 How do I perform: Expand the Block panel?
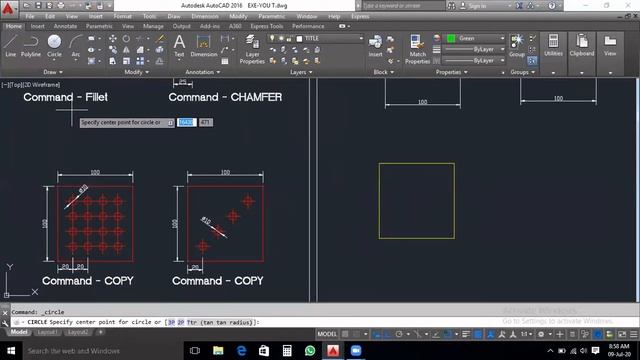pos(384,72)
